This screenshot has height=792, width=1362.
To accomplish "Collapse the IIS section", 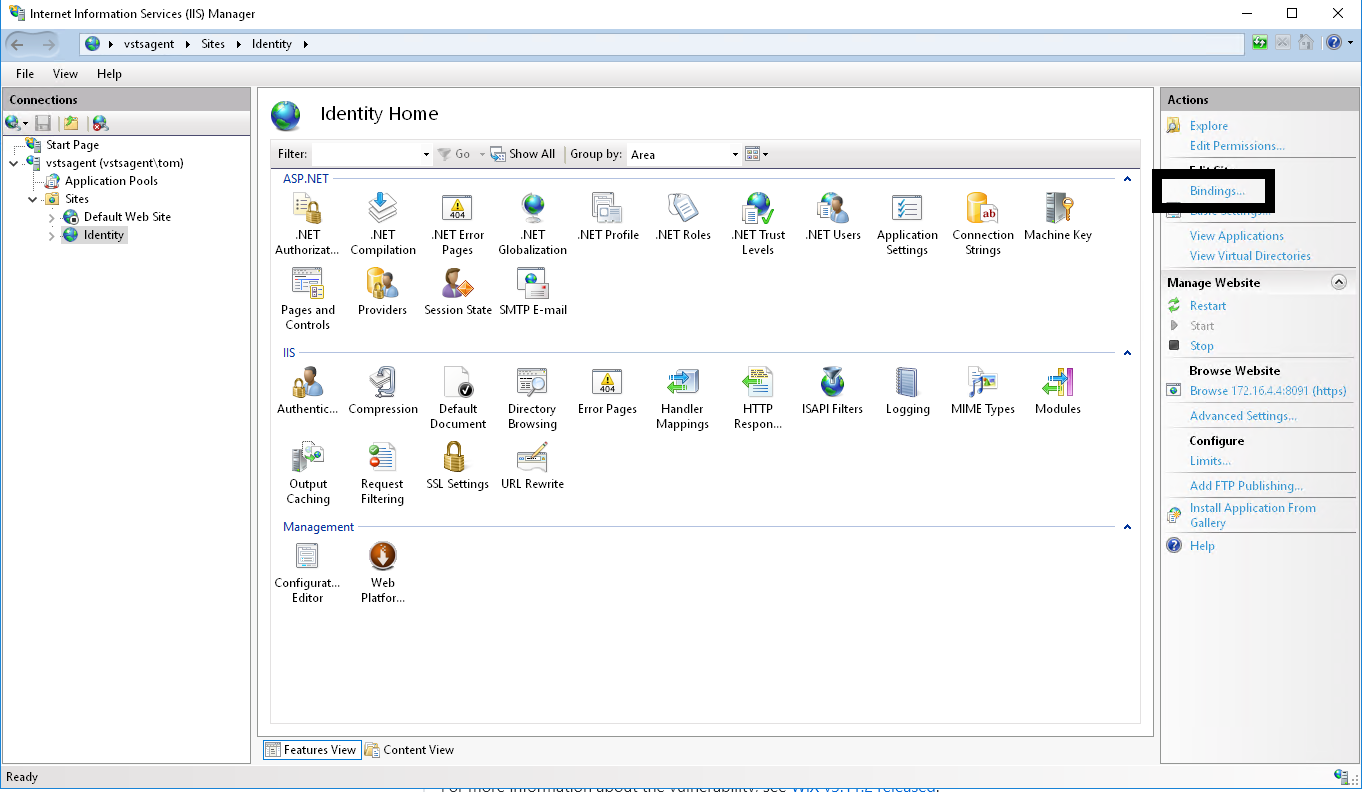I will [x=1127, y=353].
